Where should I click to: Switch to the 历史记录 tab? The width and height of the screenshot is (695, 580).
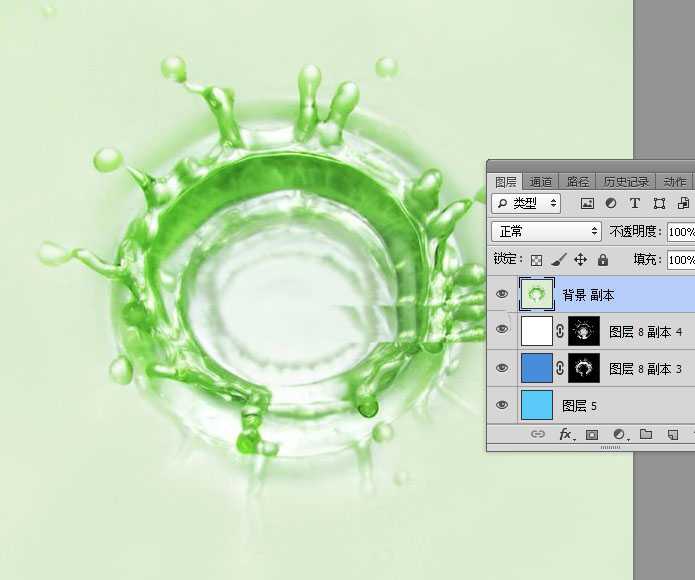[625, 182]
